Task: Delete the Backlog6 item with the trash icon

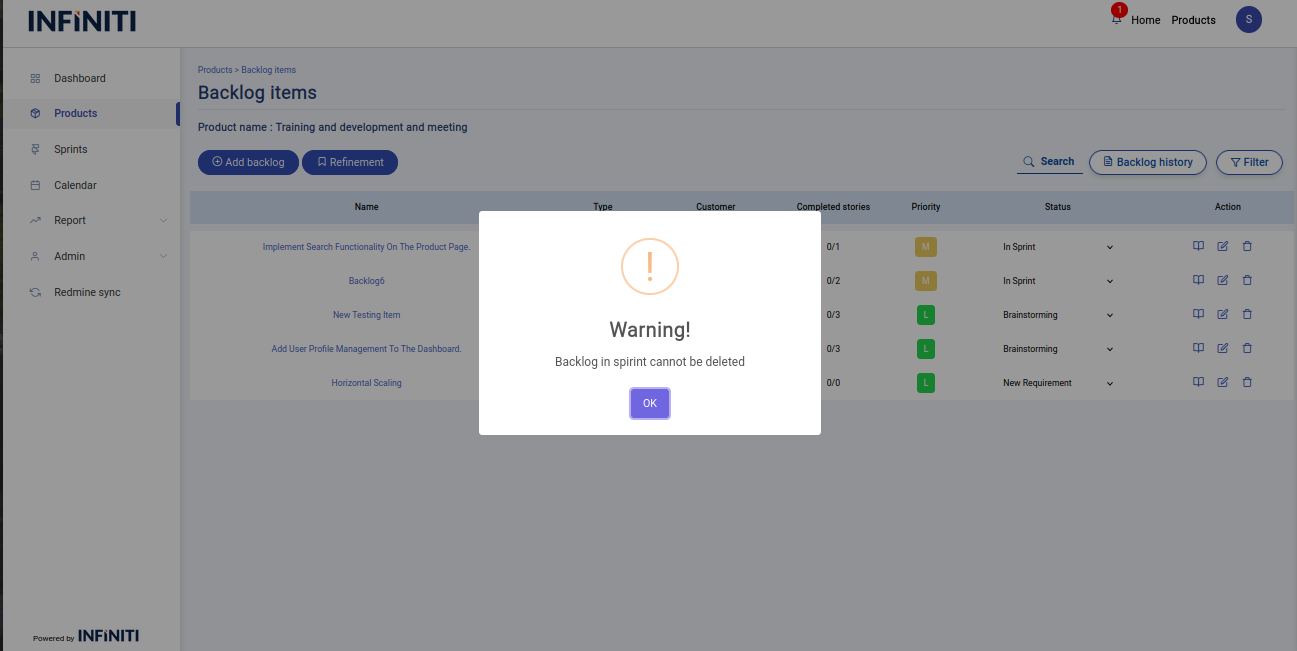Action: (x=1247, y=280)
